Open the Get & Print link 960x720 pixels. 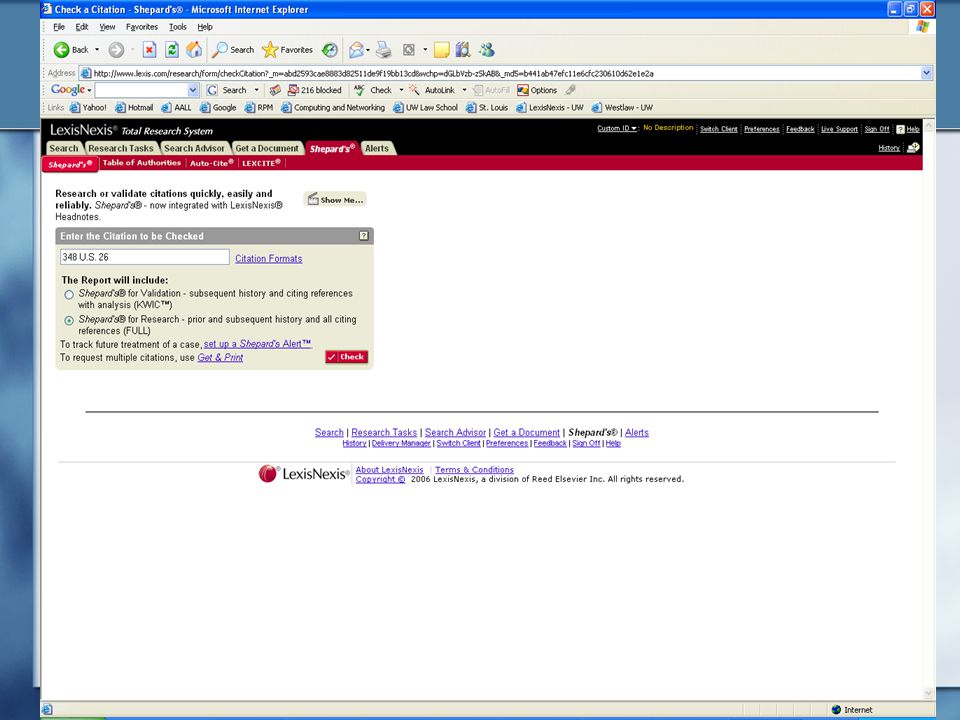(x=220, y=358)
